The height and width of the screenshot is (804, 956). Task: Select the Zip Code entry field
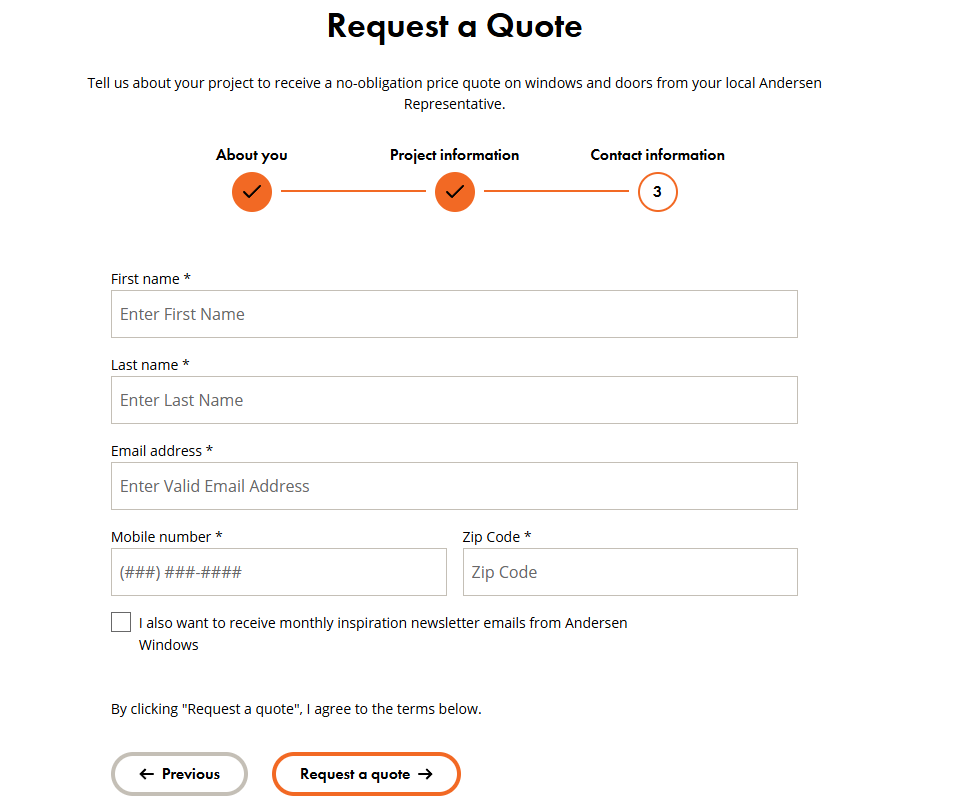pos(629,571)
